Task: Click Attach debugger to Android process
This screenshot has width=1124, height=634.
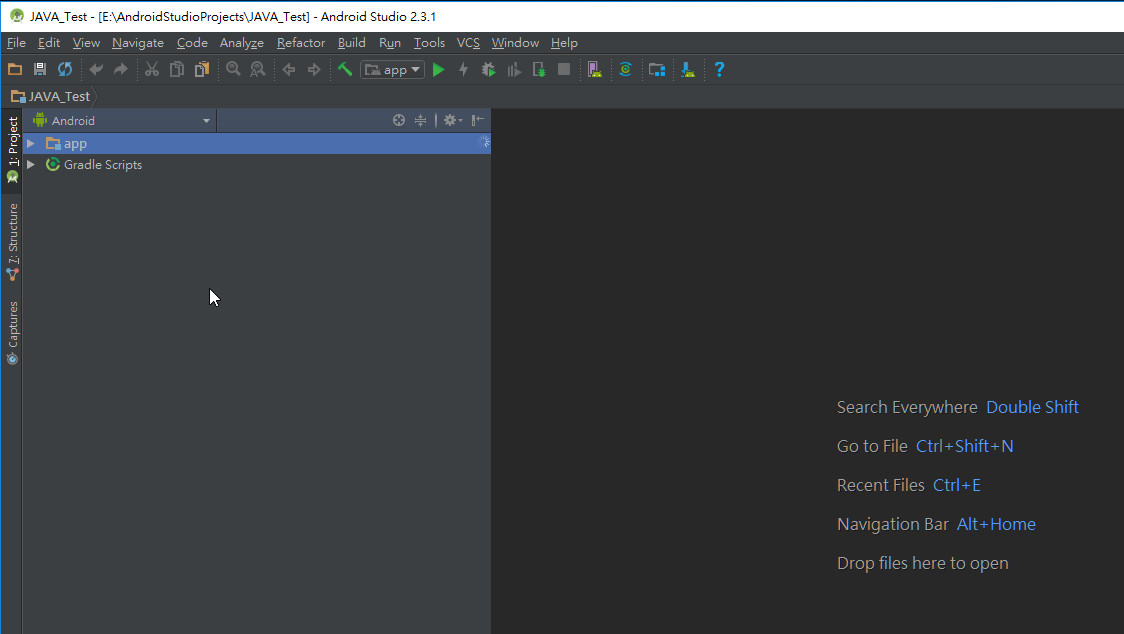Action: [x=539, y=70]
